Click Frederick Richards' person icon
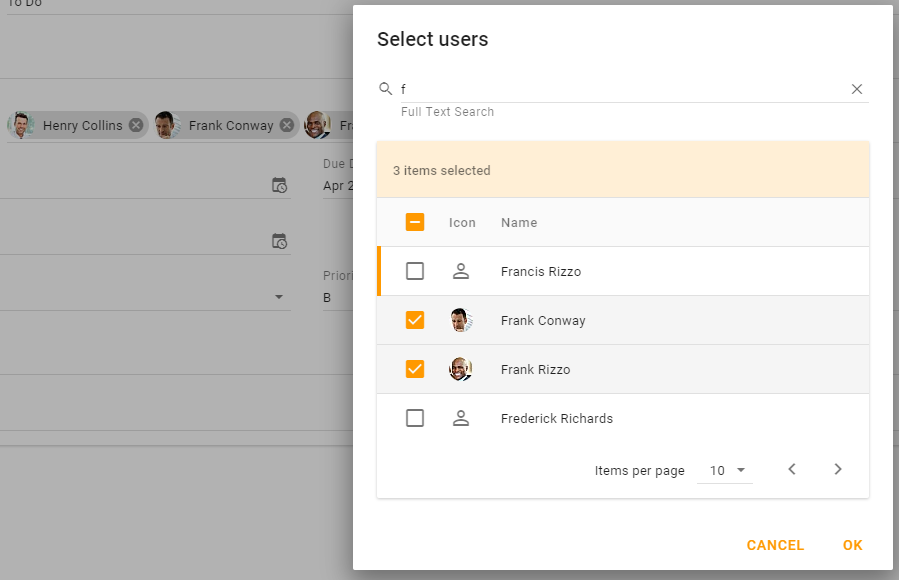Screen dimensions: 899x580 (461, 418)
